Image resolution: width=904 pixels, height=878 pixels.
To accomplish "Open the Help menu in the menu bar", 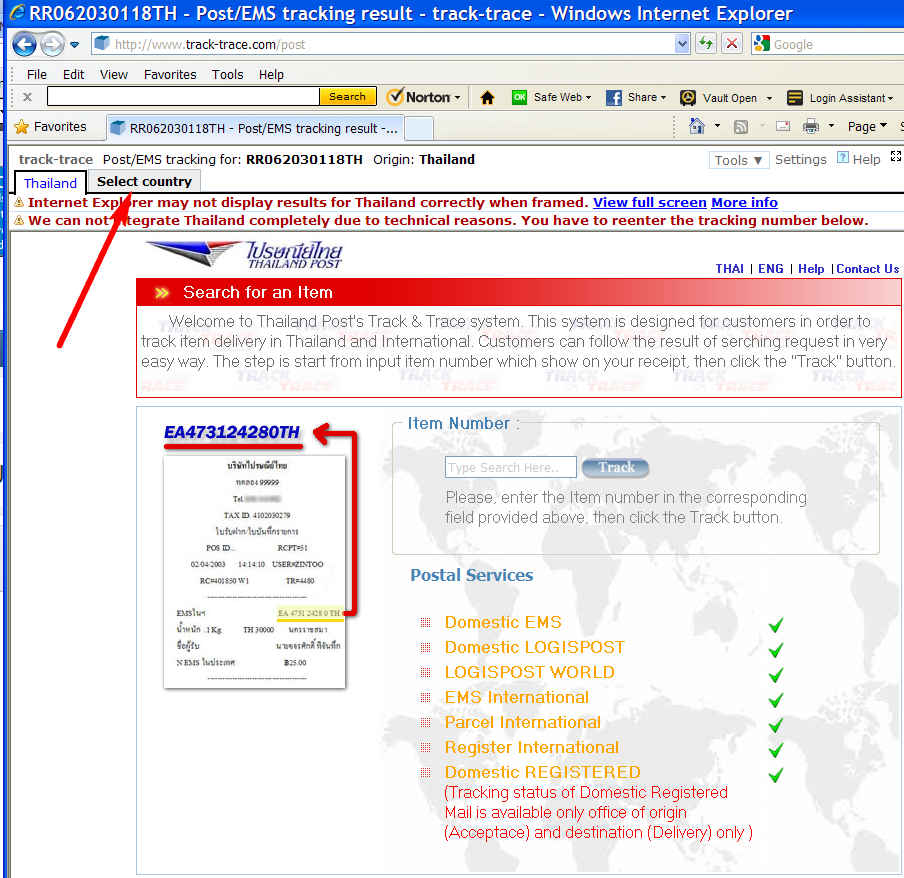I will pos(271,74).
